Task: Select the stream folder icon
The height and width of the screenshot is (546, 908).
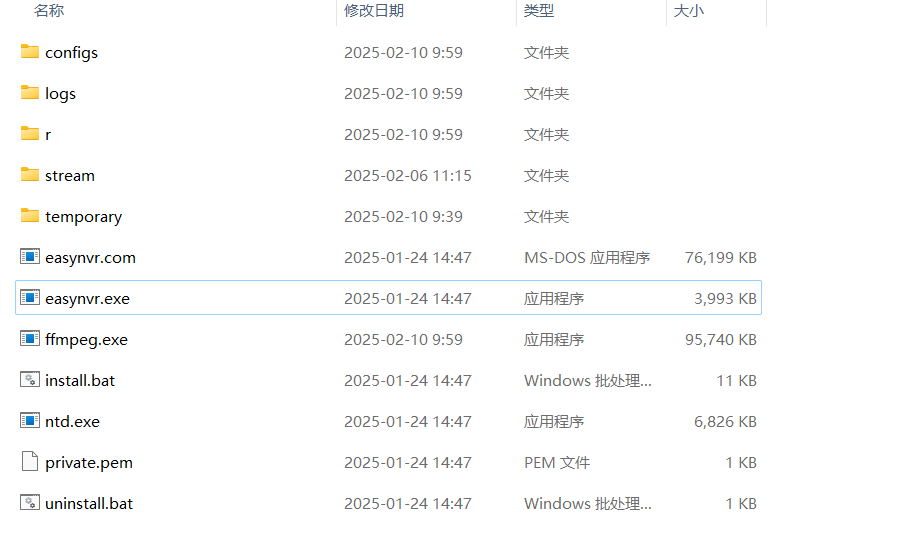Action: click(30, 175)
